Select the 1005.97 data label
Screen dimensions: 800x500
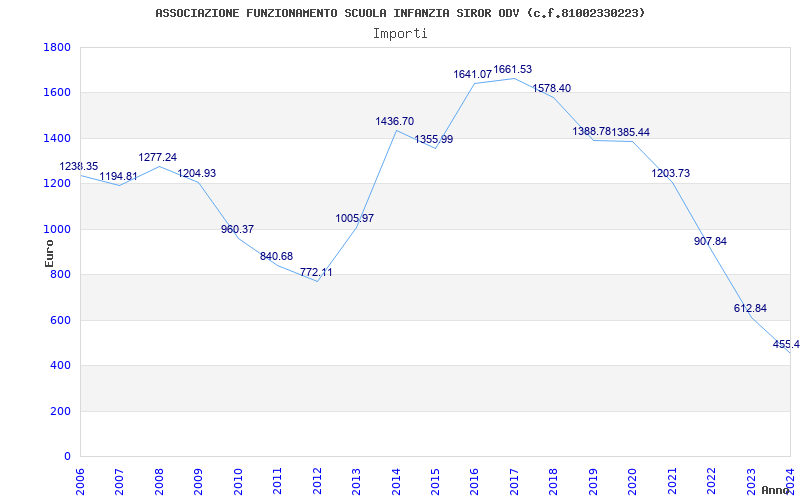click(355, 218)
